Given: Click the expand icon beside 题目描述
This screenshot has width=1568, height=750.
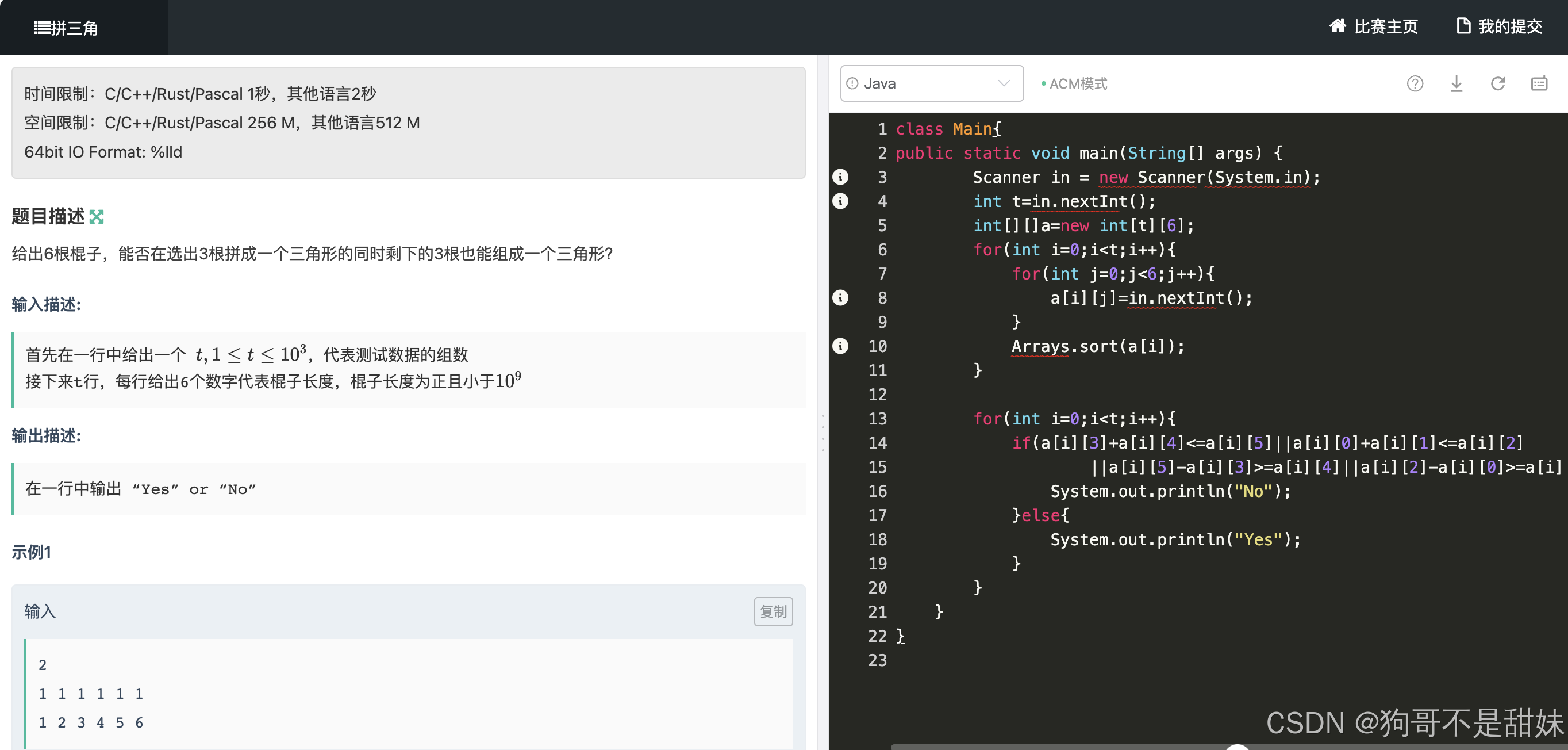Looking at the screenshot, I should [96, 216].
